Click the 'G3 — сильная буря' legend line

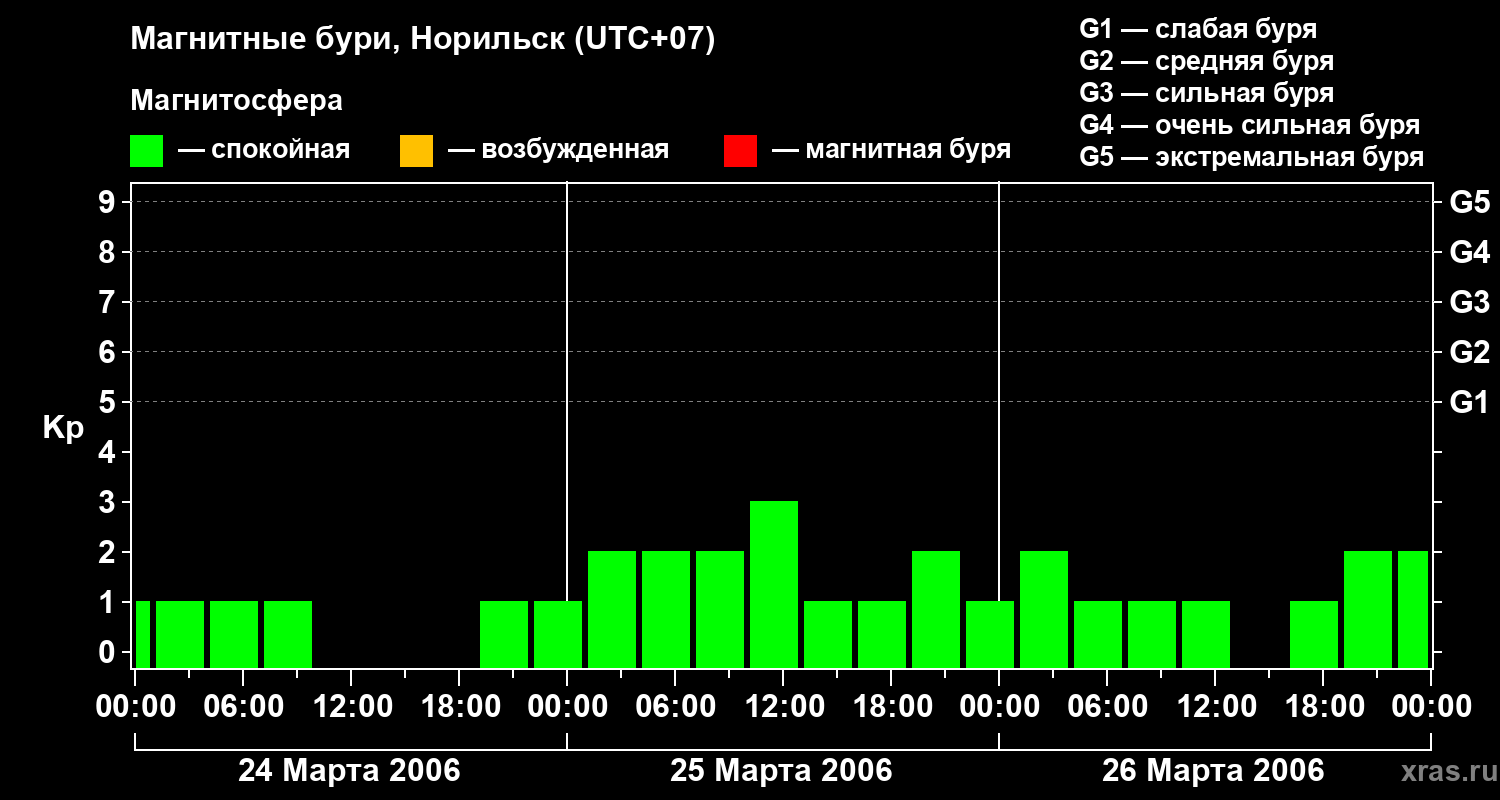1206,93
